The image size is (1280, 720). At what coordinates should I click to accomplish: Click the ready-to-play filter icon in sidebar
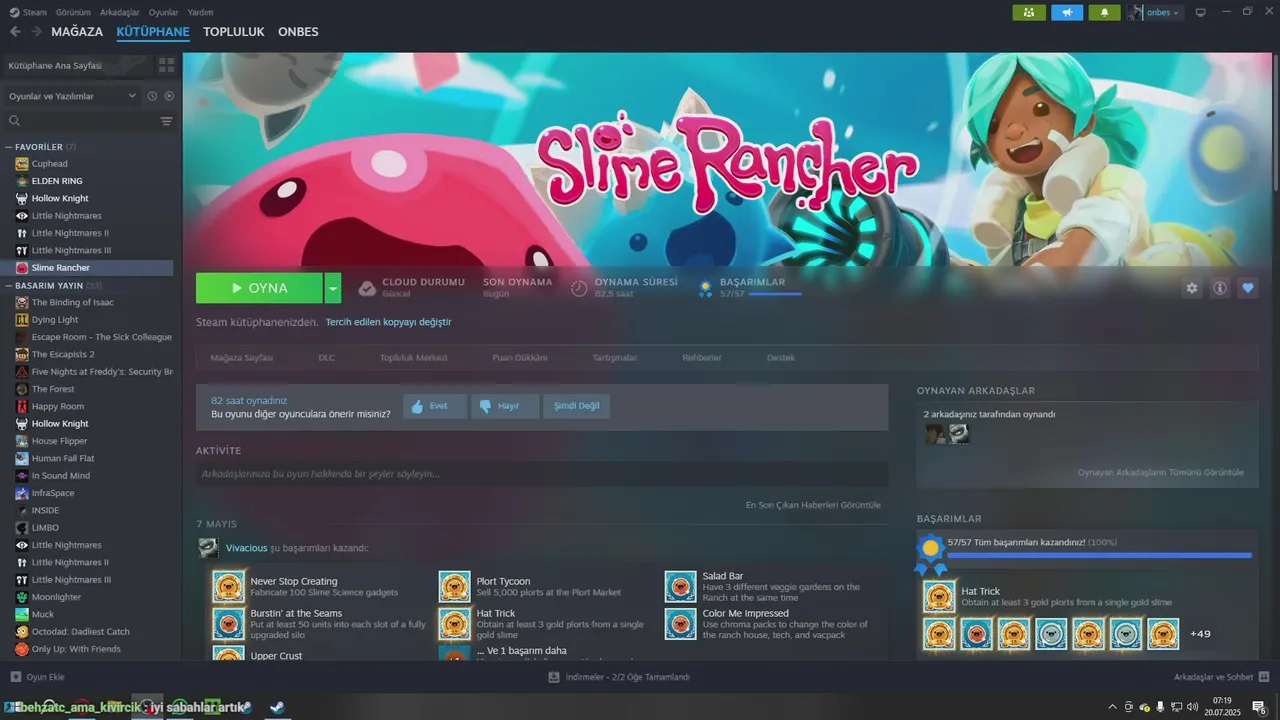[x=169, y=96]
